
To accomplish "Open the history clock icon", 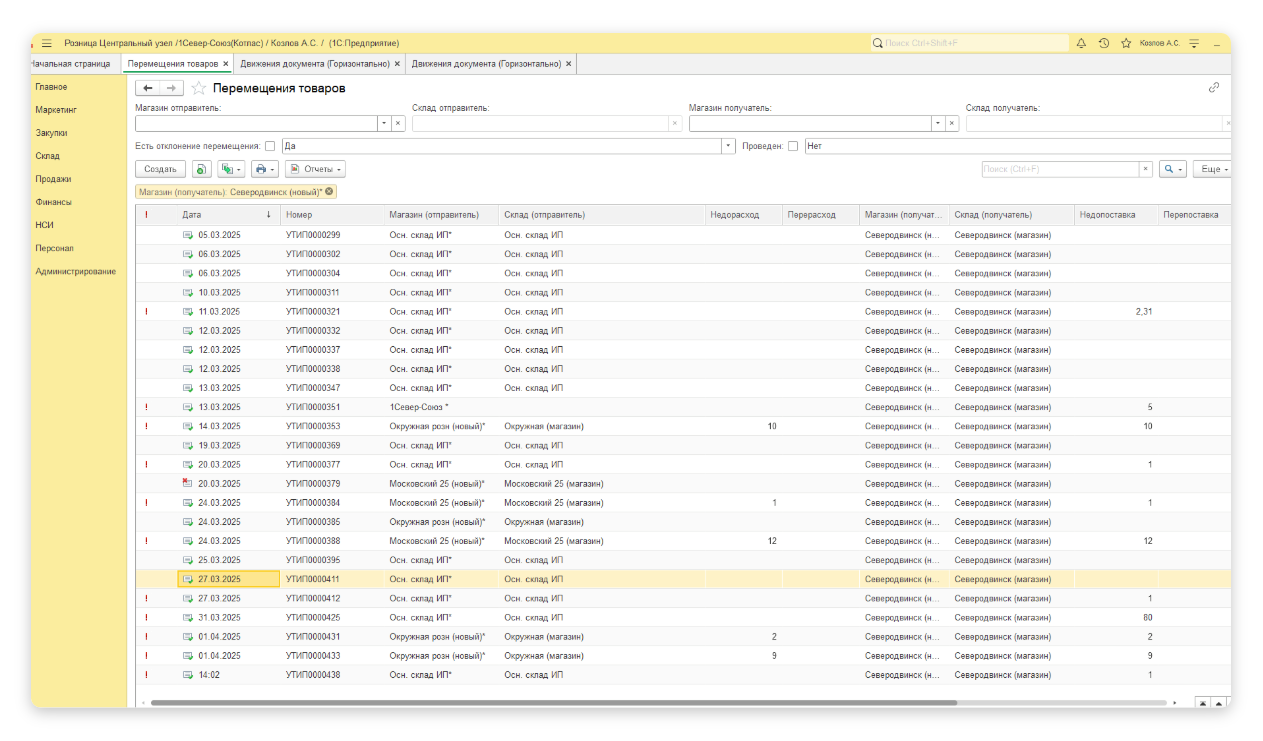I will tap(1103, 43).
